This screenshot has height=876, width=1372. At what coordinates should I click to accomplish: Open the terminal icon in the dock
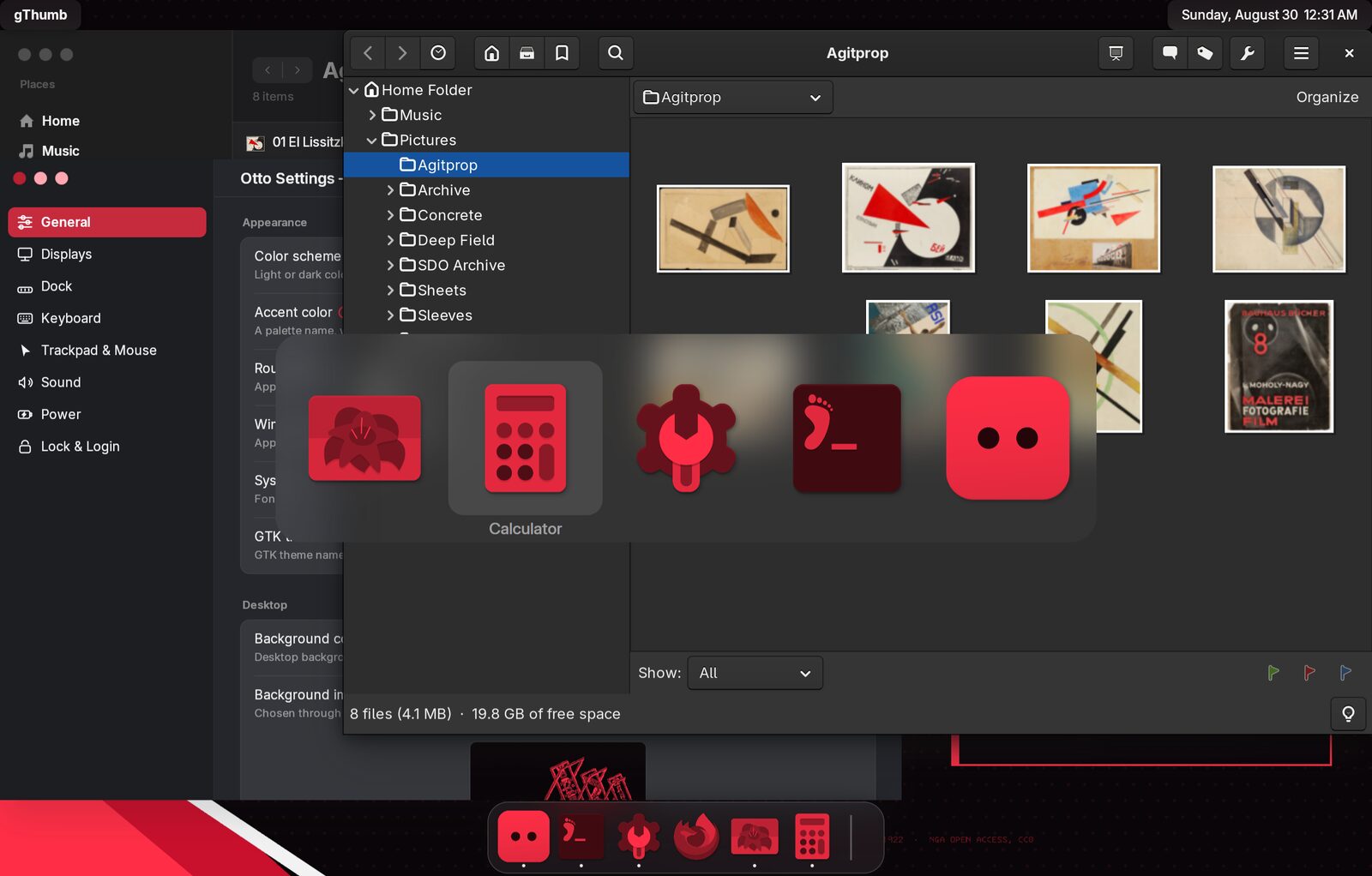point(581,837)
